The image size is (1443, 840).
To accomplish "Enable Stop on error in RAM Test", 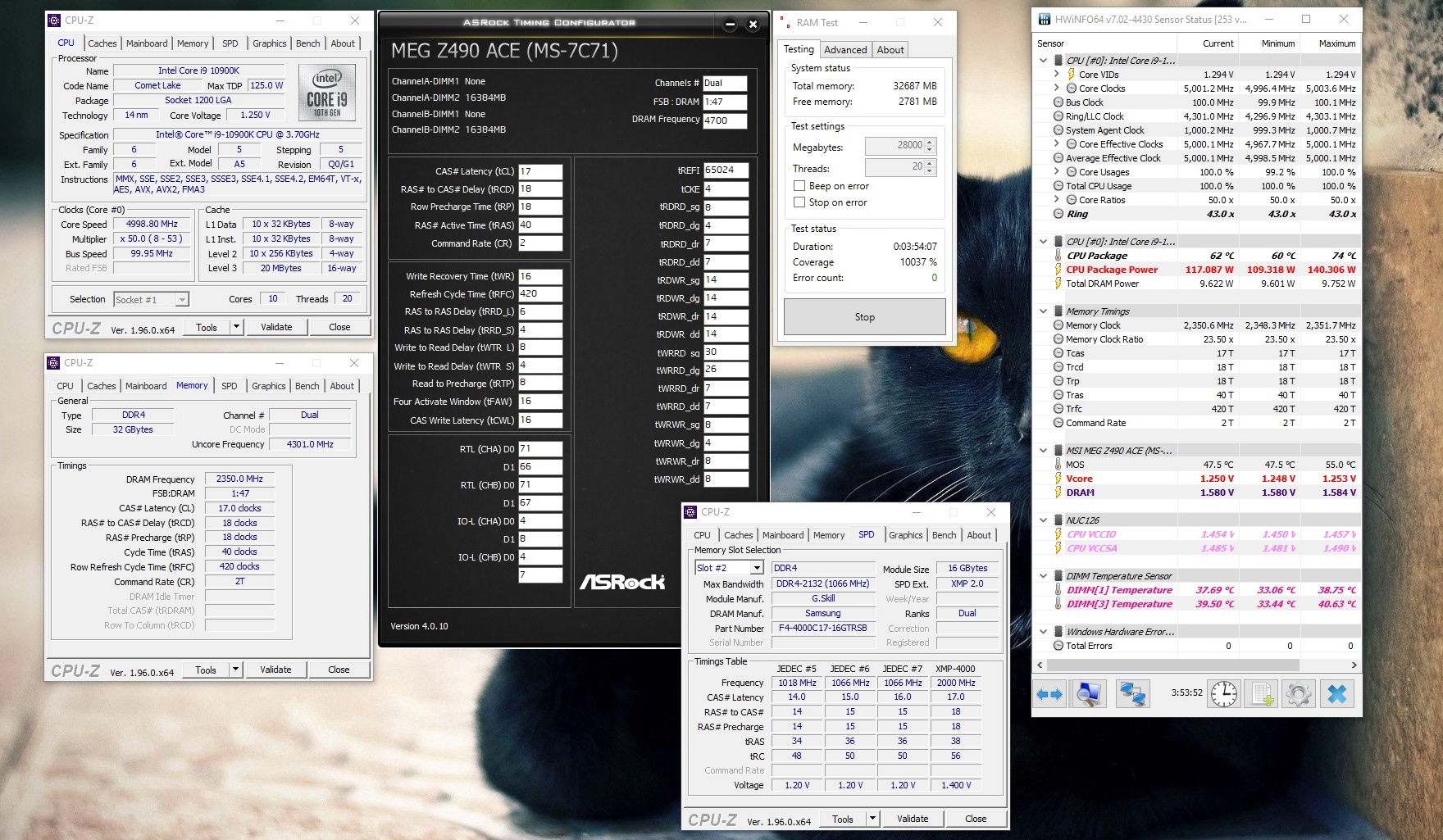I will point(799,202).
